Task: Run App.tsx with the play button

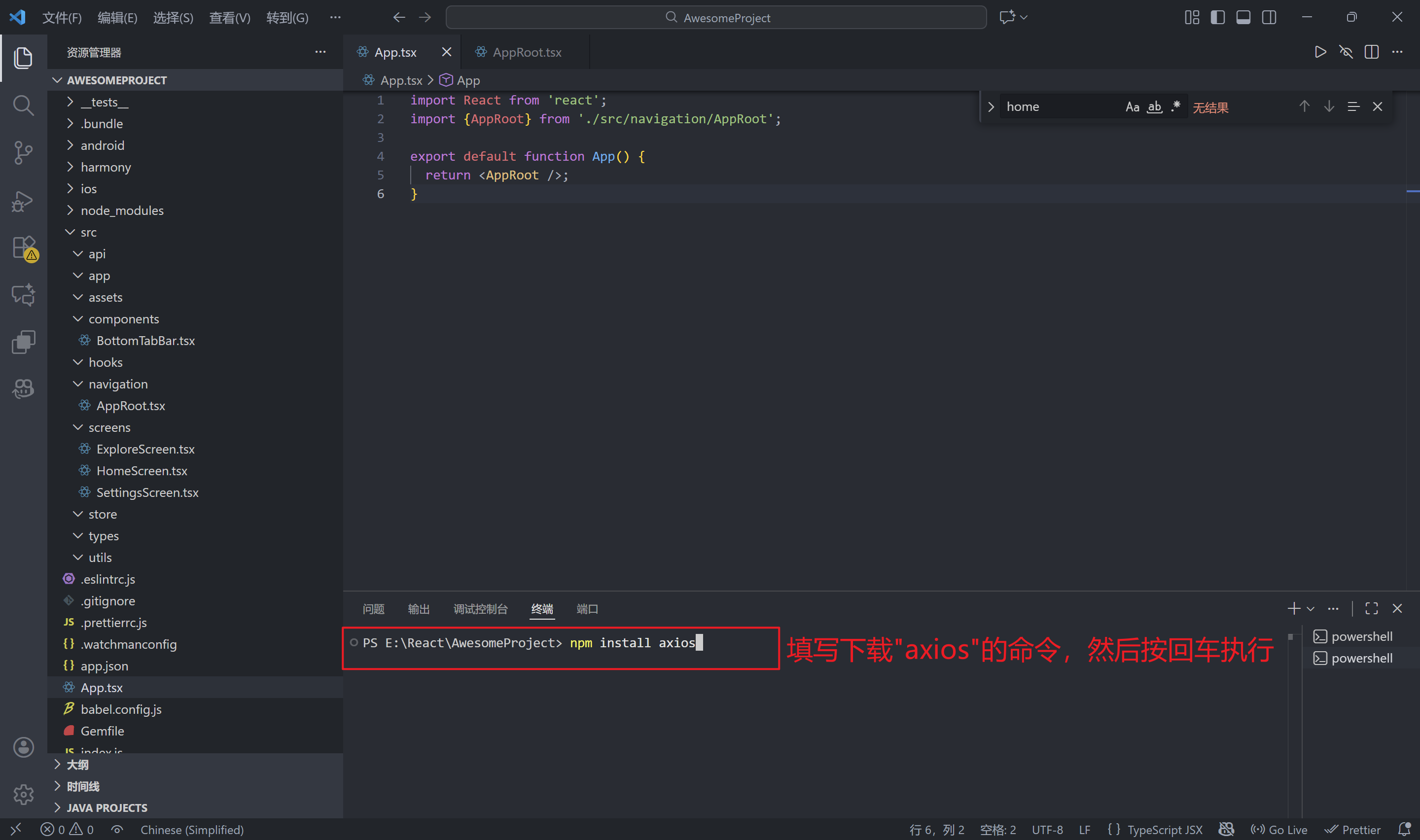Action: pyautogui.click(x=1320, y=51)
